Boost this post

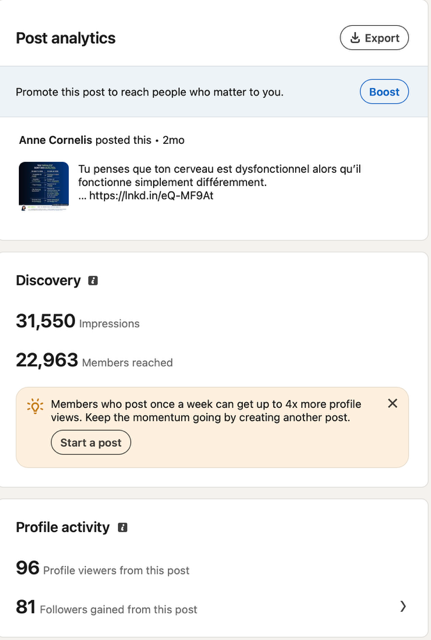pyautogui.click(x=384, y=92)
